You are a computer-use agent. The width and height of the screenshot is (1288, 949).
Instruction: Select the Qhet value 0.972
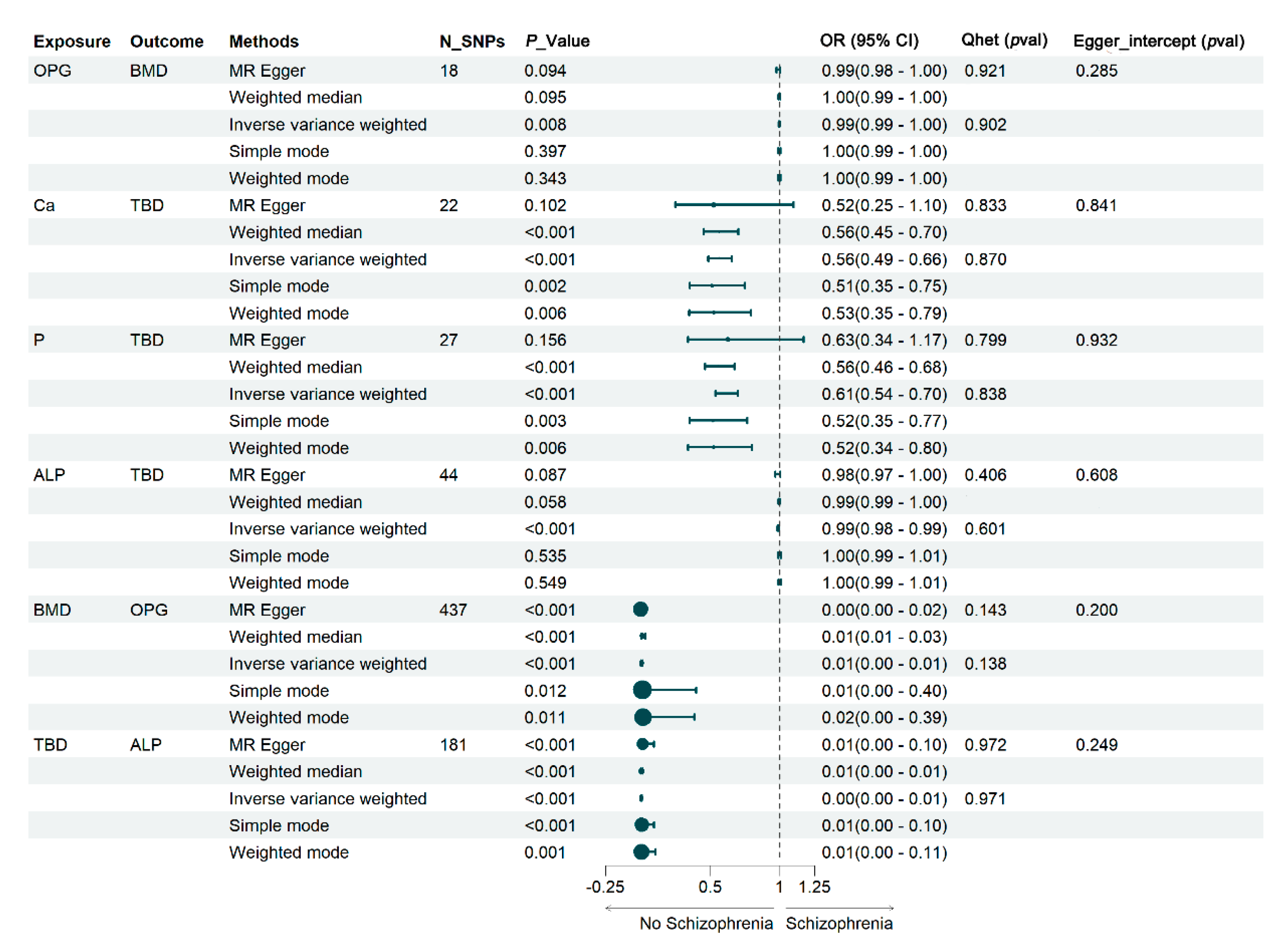pyautogui.click(x=985, y=745)
